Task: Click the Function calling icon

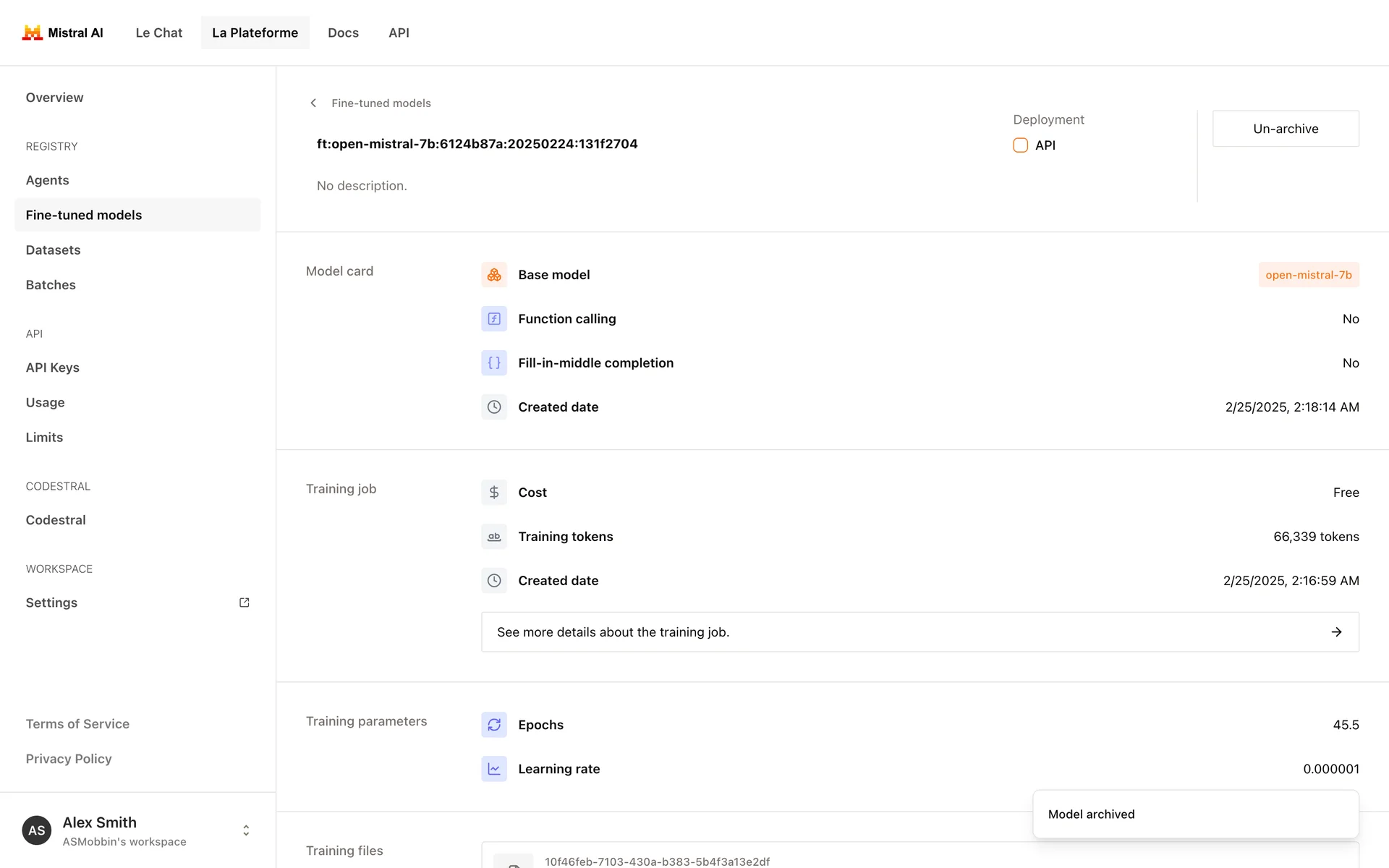Action: pos(494,319)
